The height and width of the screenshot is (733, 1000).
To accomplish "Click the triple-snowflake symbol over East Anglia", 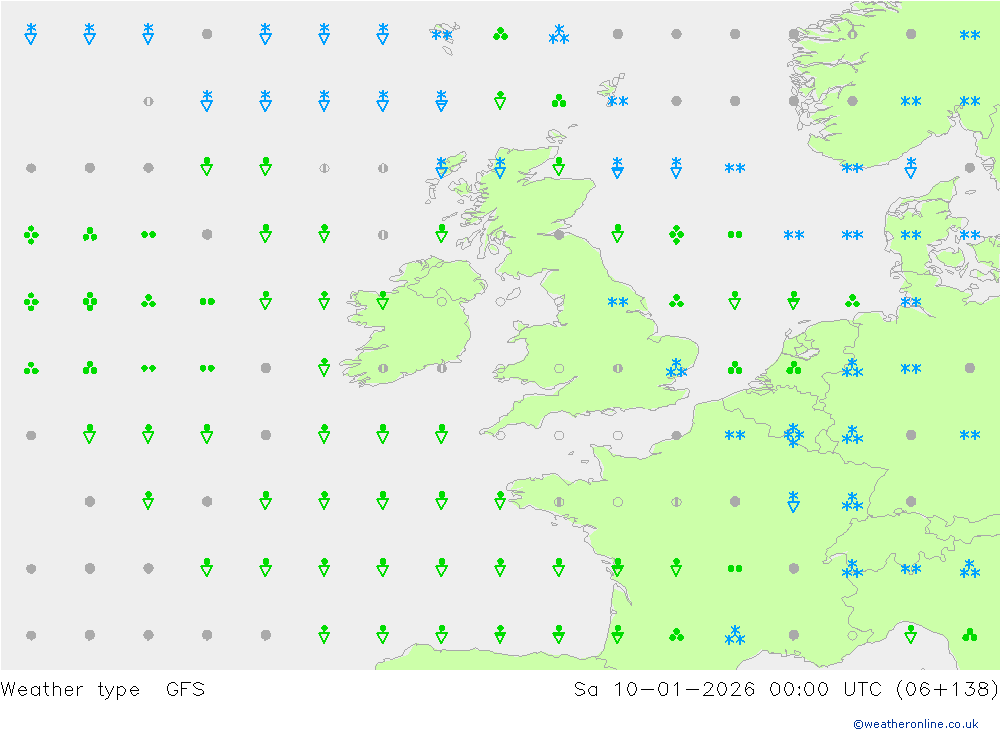I will 676,368.
